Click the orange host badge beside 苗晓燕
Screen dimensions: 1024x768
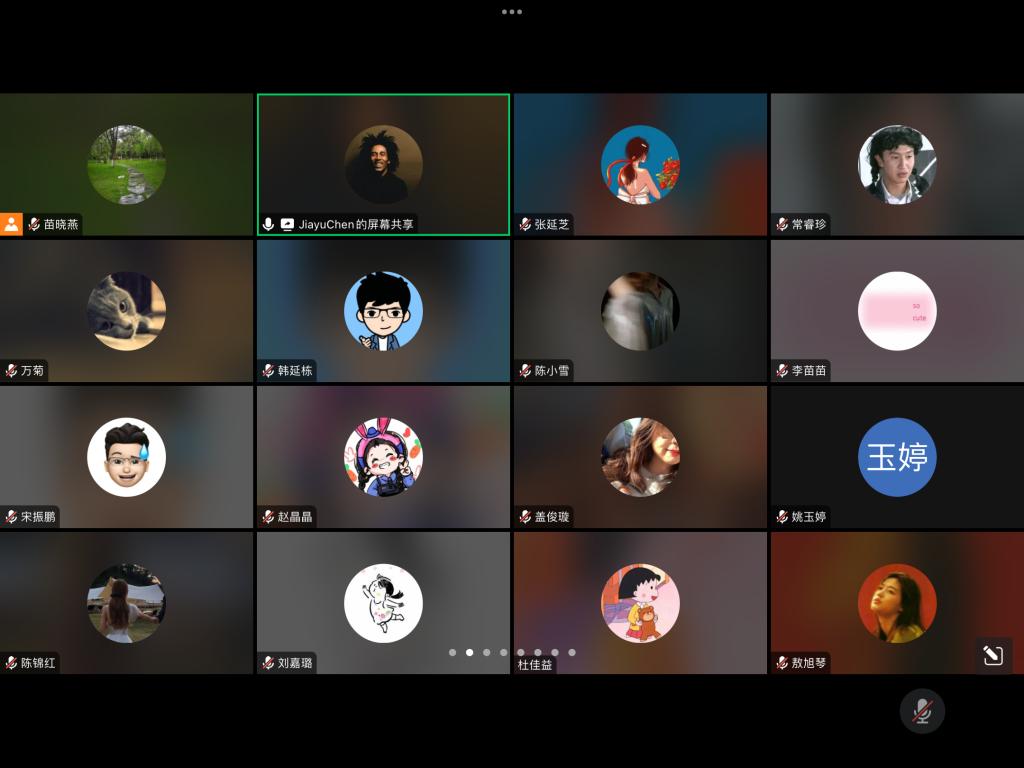pos(11,224)
